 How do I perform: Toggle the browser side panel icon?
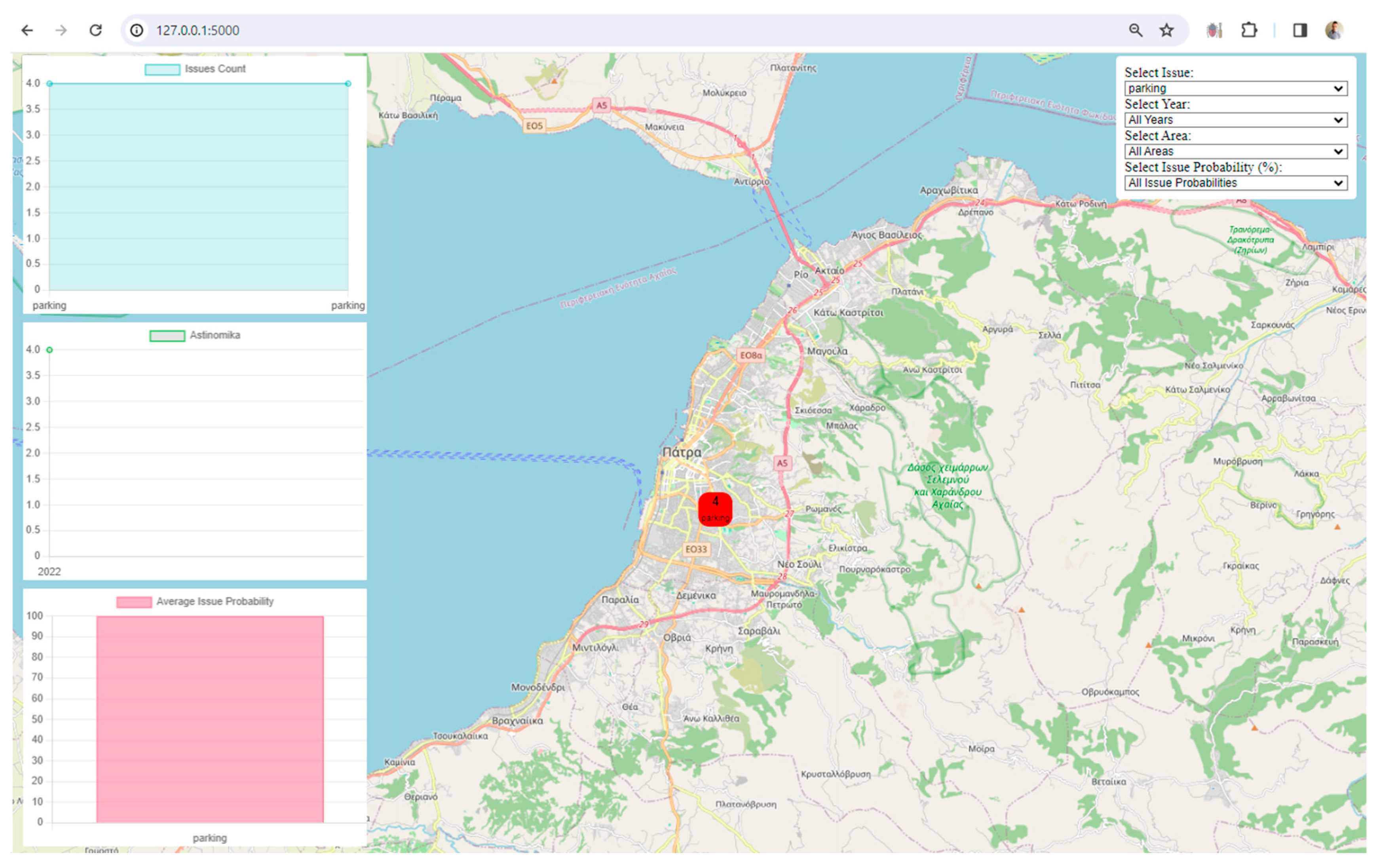(x=1299, y=30)
